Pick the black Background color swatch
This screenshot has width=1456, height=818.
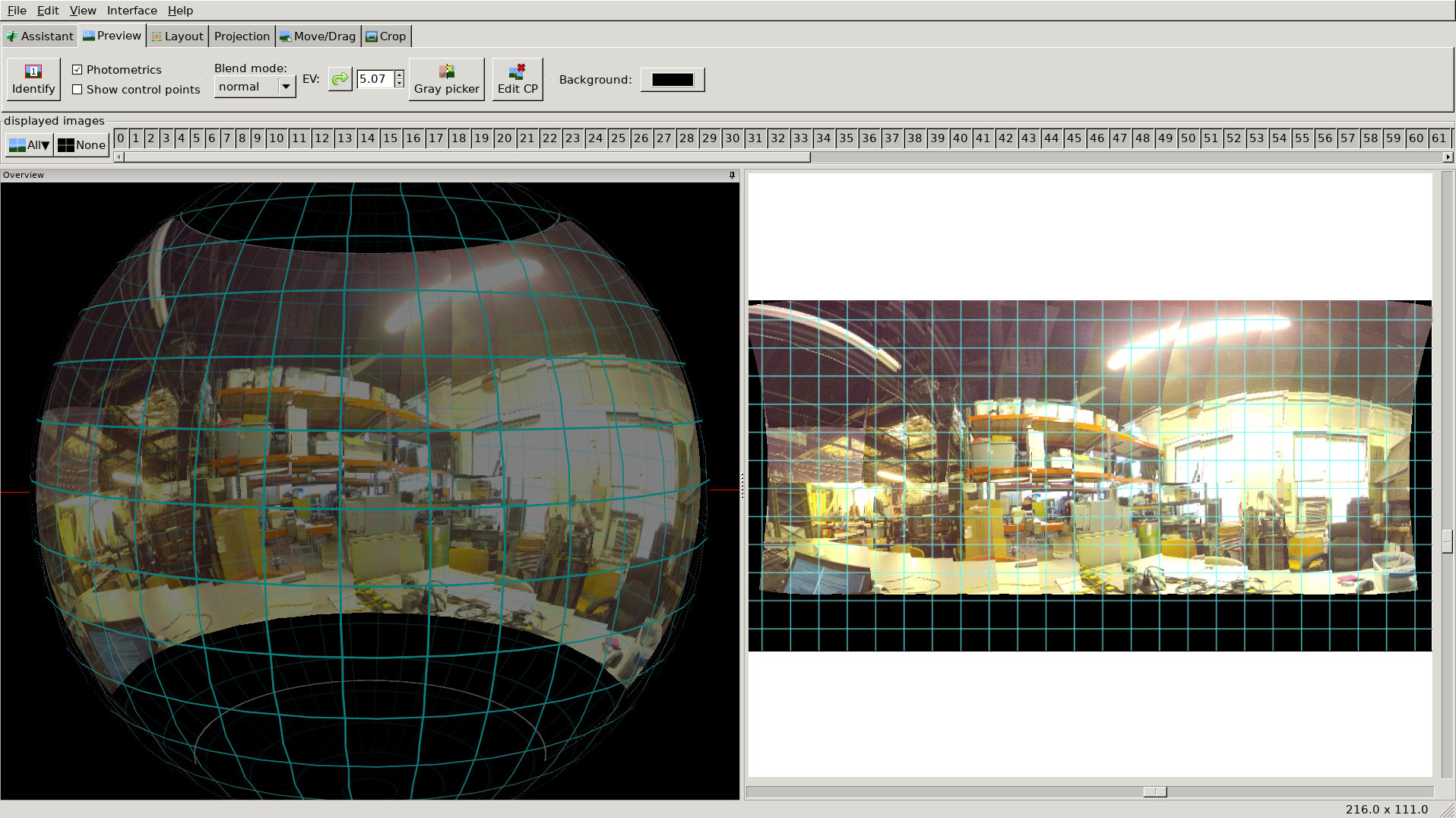(x=673, y=80)
